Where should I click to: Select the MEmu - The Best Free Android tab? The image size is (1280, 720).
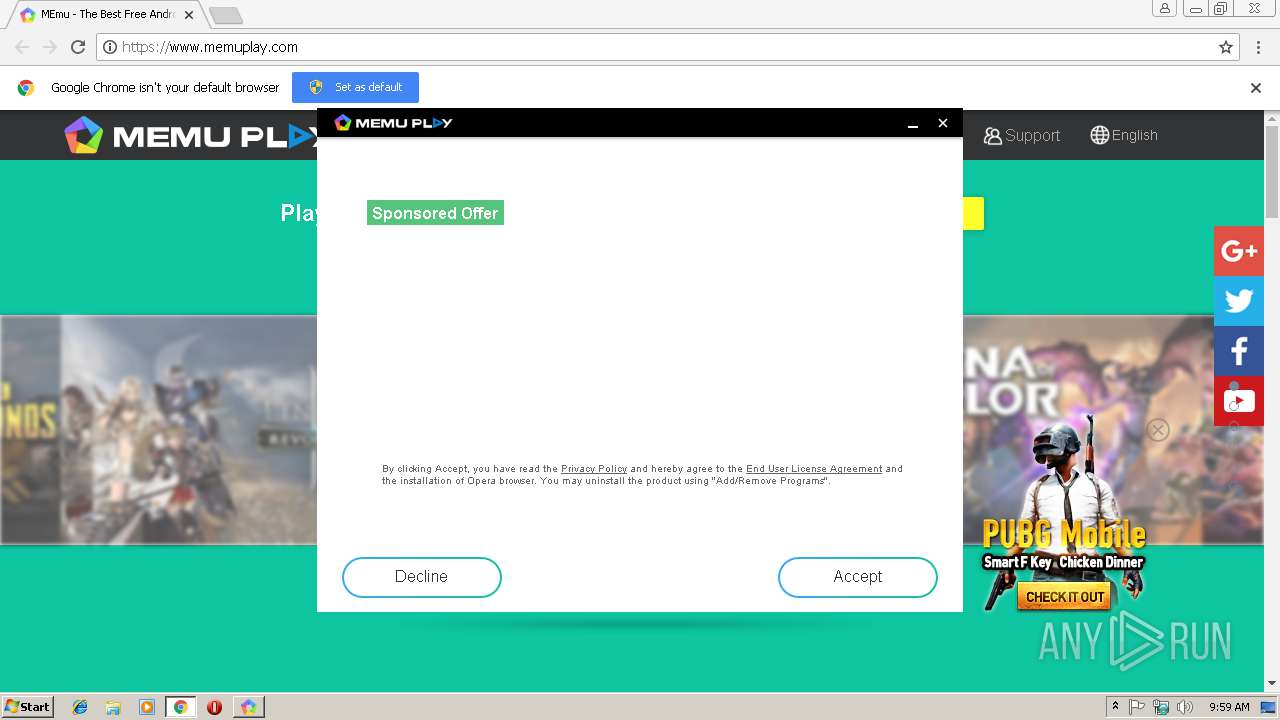(107, 15)
